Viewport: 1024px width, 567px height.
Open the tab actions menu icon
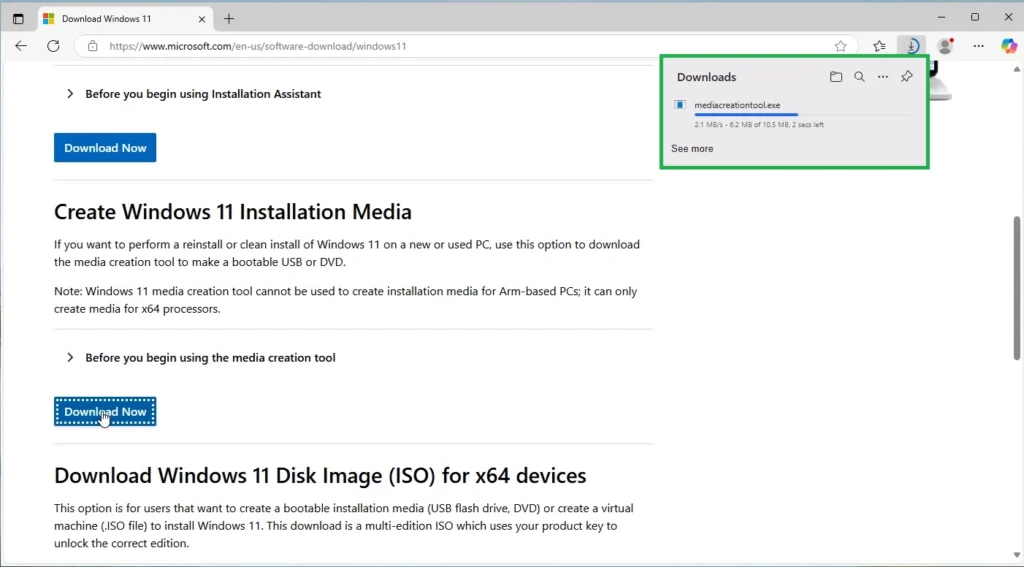point(18,19)
